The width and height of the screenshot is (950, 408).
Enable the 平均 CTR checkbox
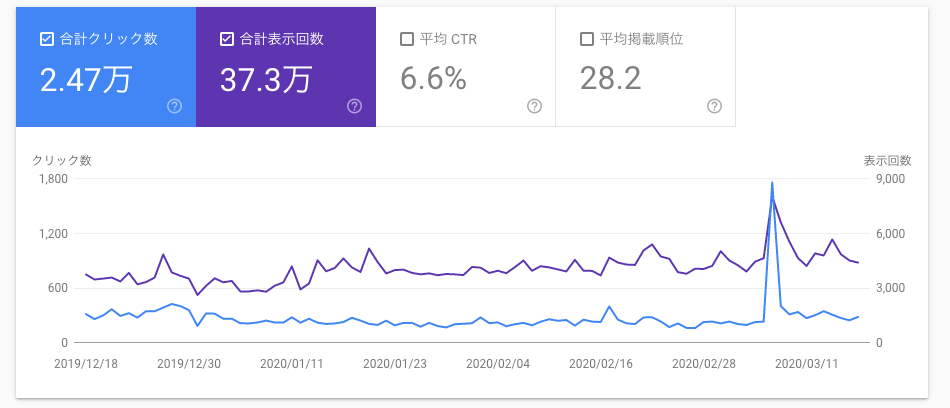[x=406, y=39]
